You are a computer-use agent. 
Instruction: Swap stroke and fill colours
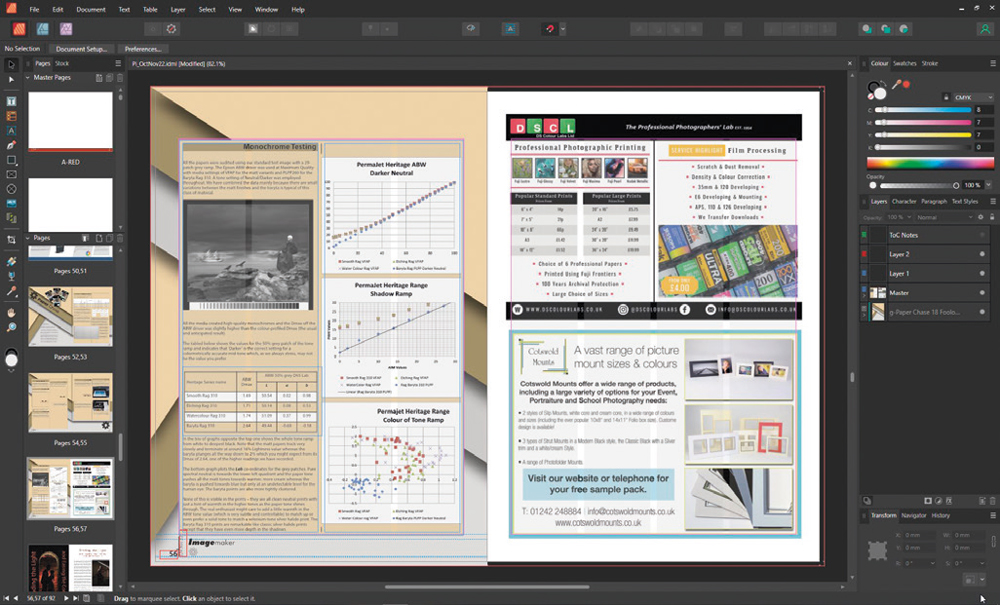(881, 84)
